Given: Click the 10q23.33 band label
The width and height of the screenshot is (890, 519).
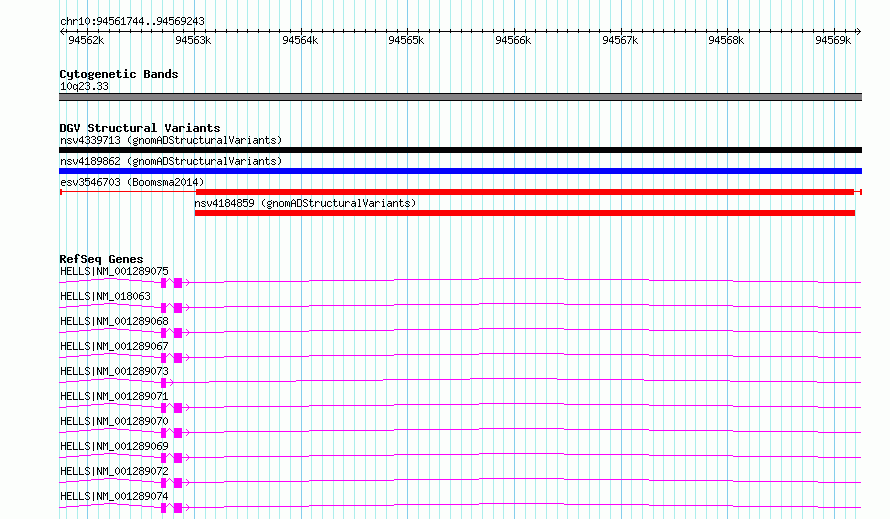Looking at the screenshot, I should [84, 86].
